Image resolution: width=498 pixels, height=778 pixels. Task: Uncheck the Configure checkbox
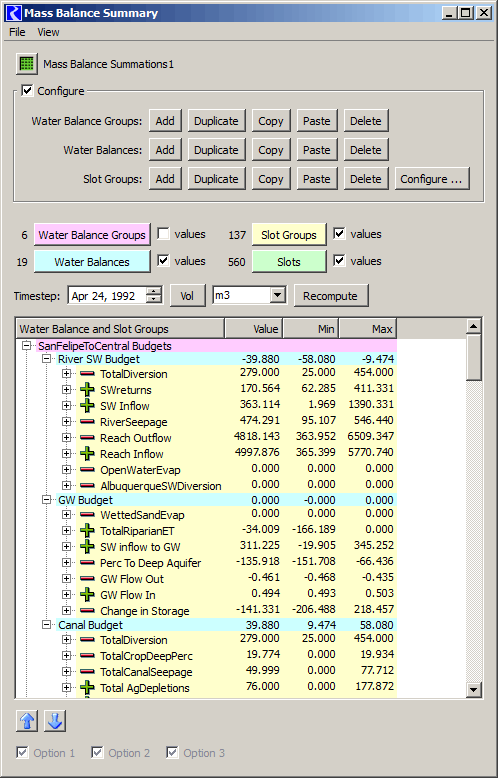click(27, 91)
